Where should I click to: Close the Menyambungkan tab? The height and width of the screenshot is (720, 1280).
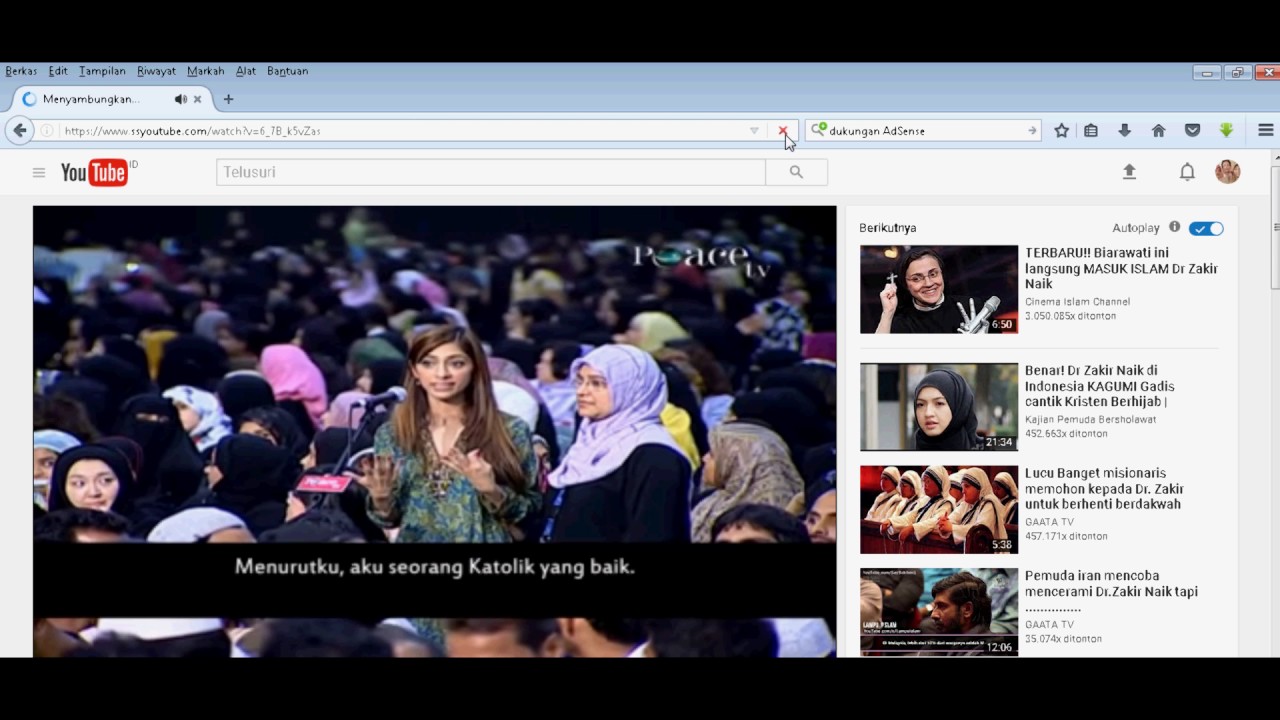197,99
